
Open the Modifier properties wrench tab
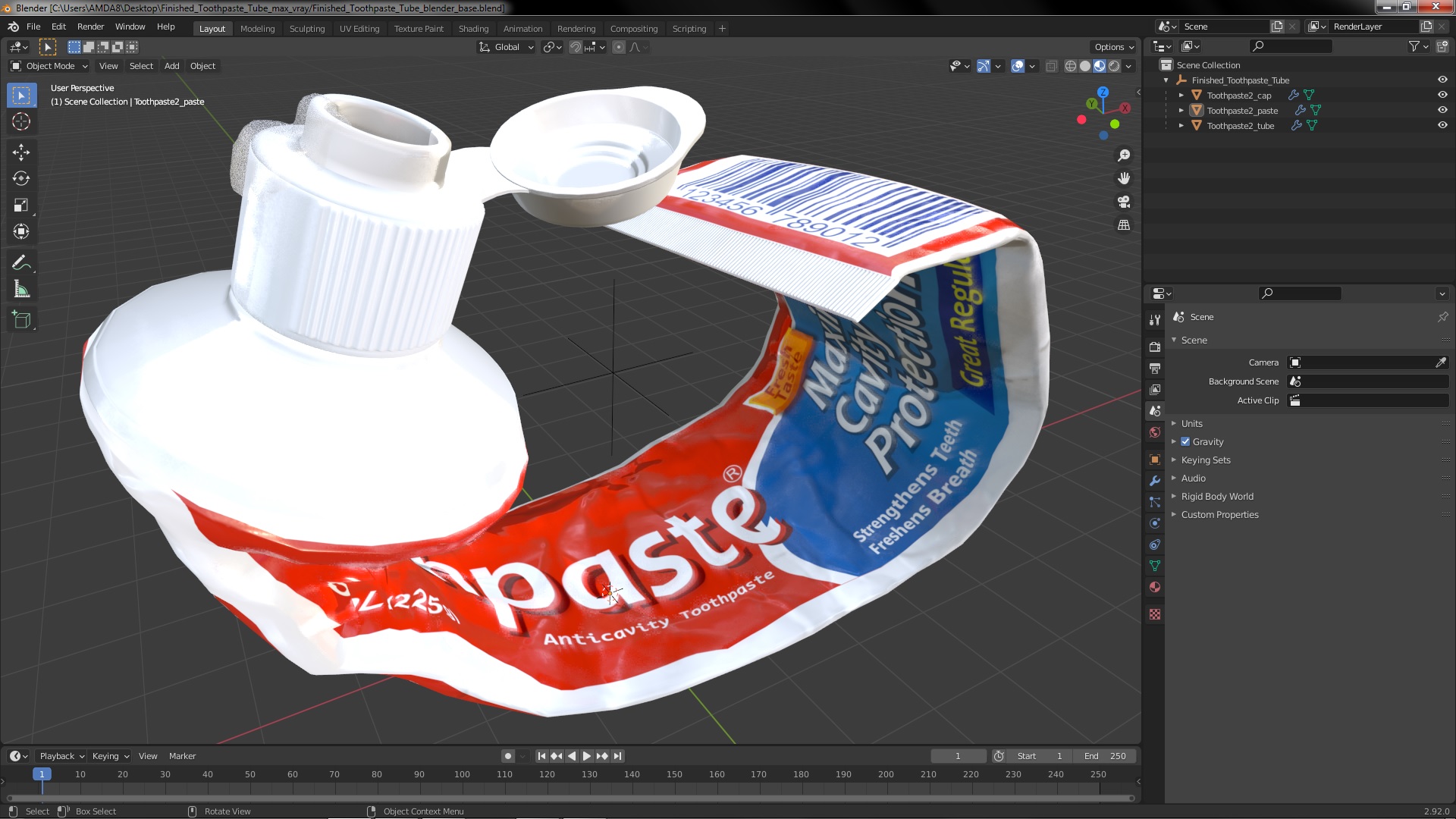1155,481
